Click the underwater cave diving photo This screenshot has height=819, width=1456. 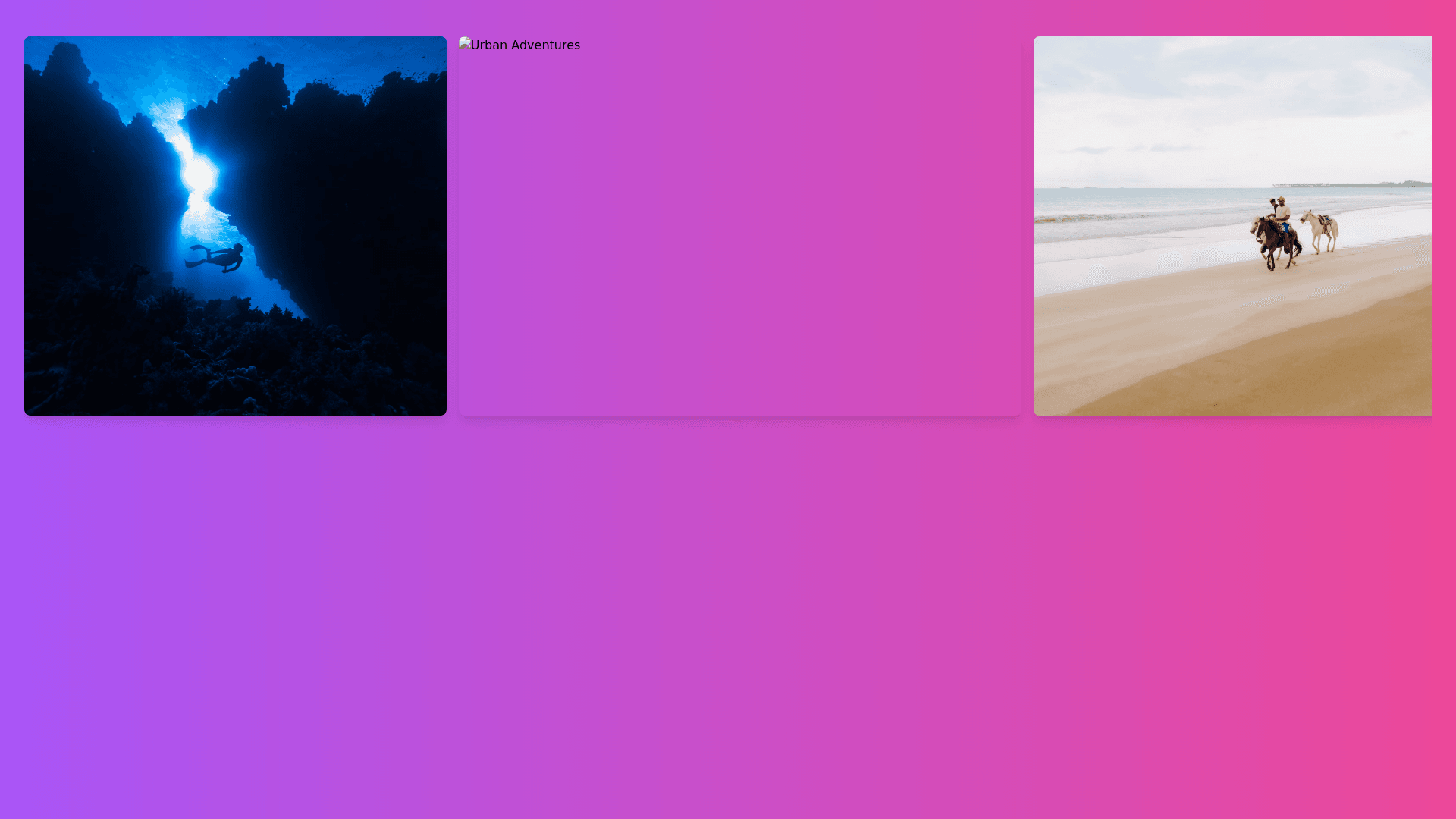pos(235,225)
